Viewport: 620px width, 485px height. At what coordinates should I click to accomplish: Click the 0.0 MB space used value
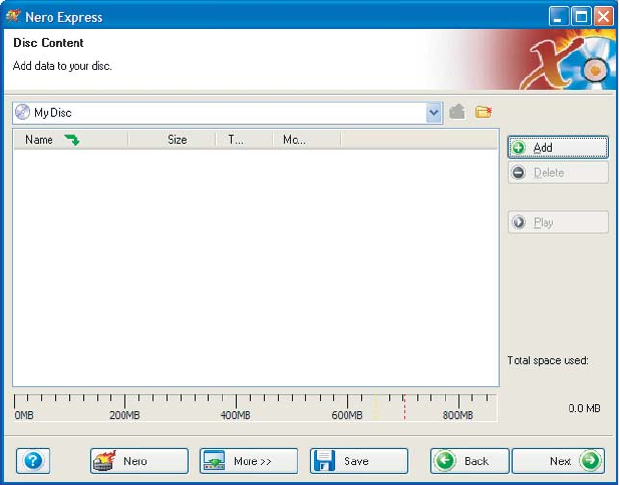coord(584,408)
